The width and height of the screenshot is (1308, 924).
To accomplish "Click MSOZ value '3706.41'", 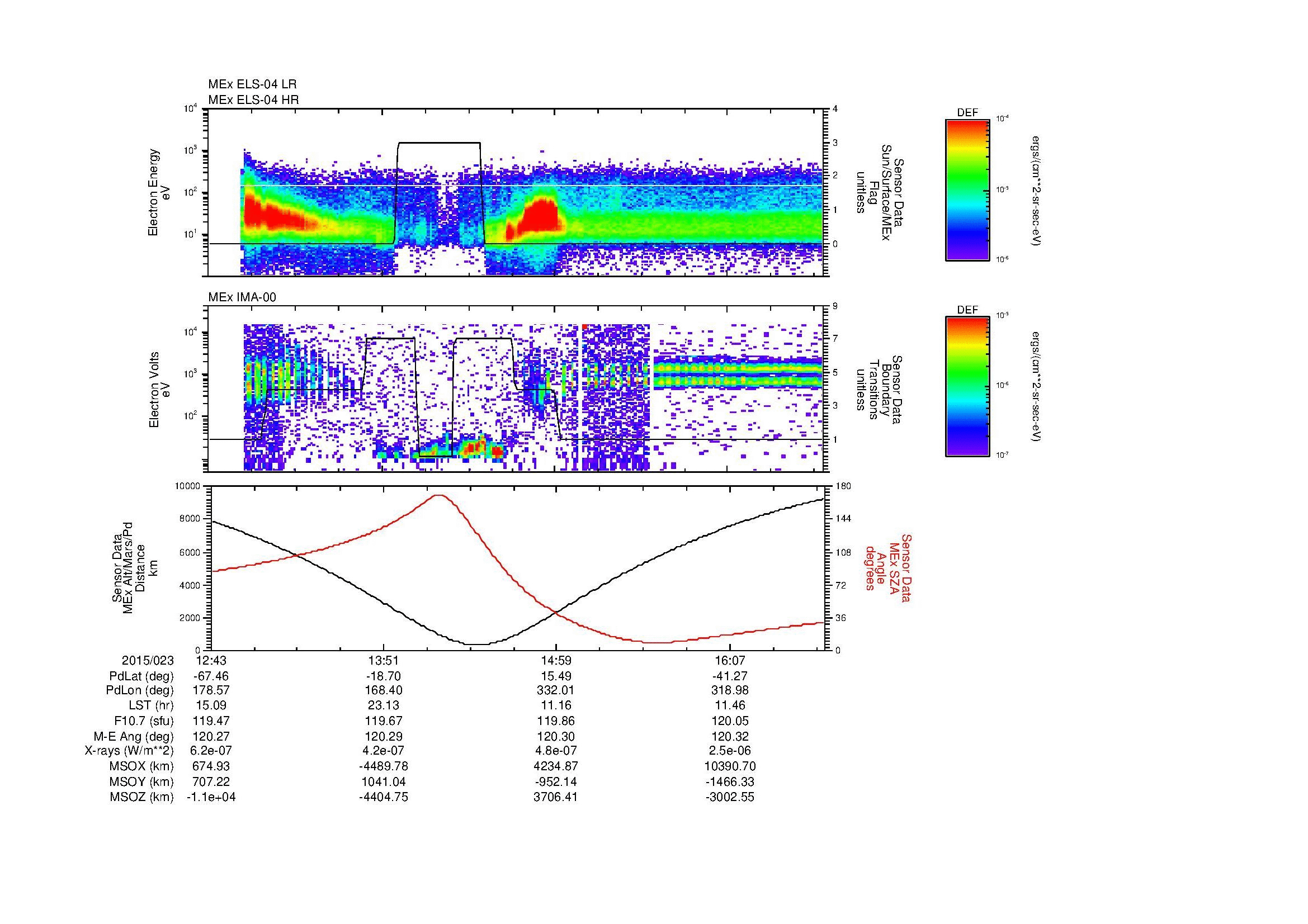I will (556, 797).
